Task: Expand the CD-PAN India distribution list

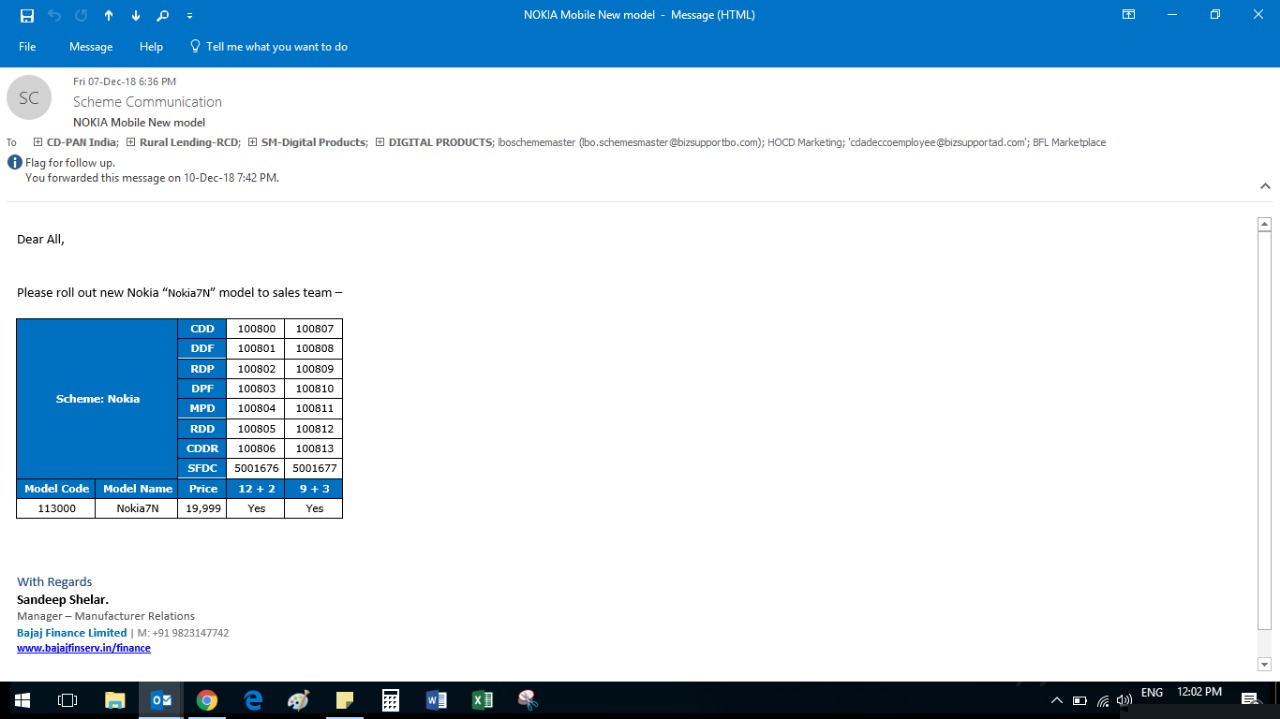Action: (38, 142)
